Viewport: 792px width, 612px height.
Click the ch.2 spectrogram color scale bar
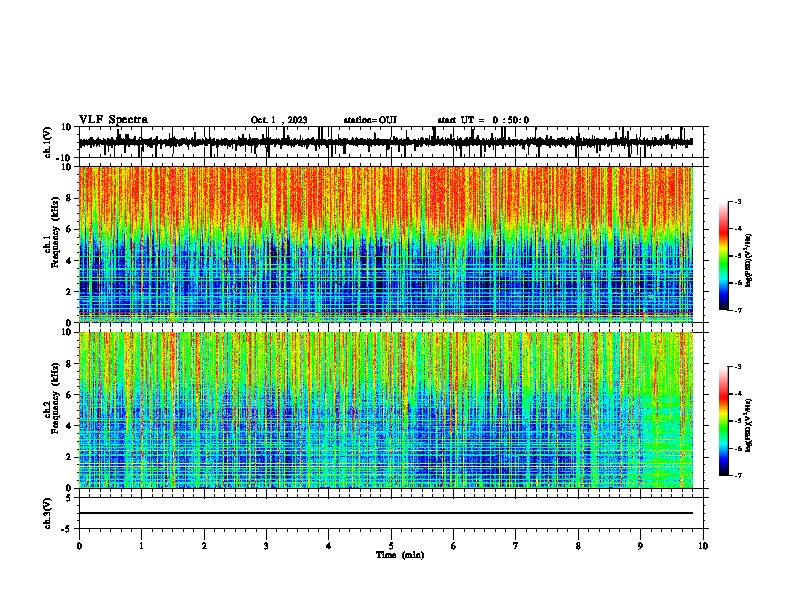[x=724, y=421]
